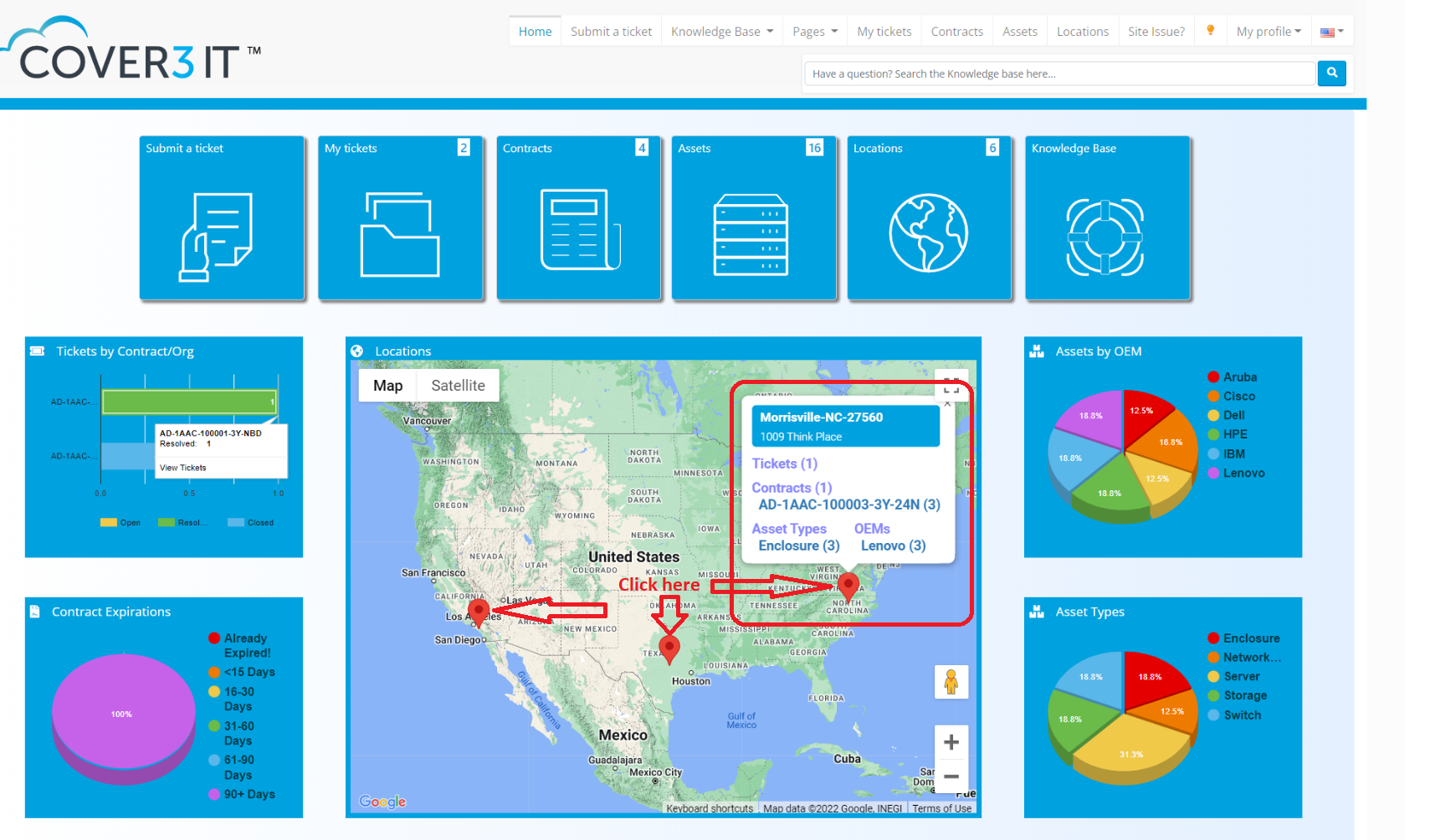The image size is (1430, 840).
Task: Open the My profile dropdown
Action: point(1268,32)
